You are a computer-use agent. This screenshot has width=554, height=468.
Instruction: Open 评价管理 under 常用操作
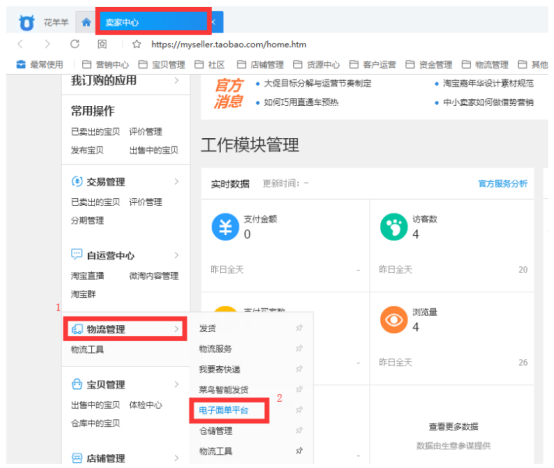pos(146,132)
